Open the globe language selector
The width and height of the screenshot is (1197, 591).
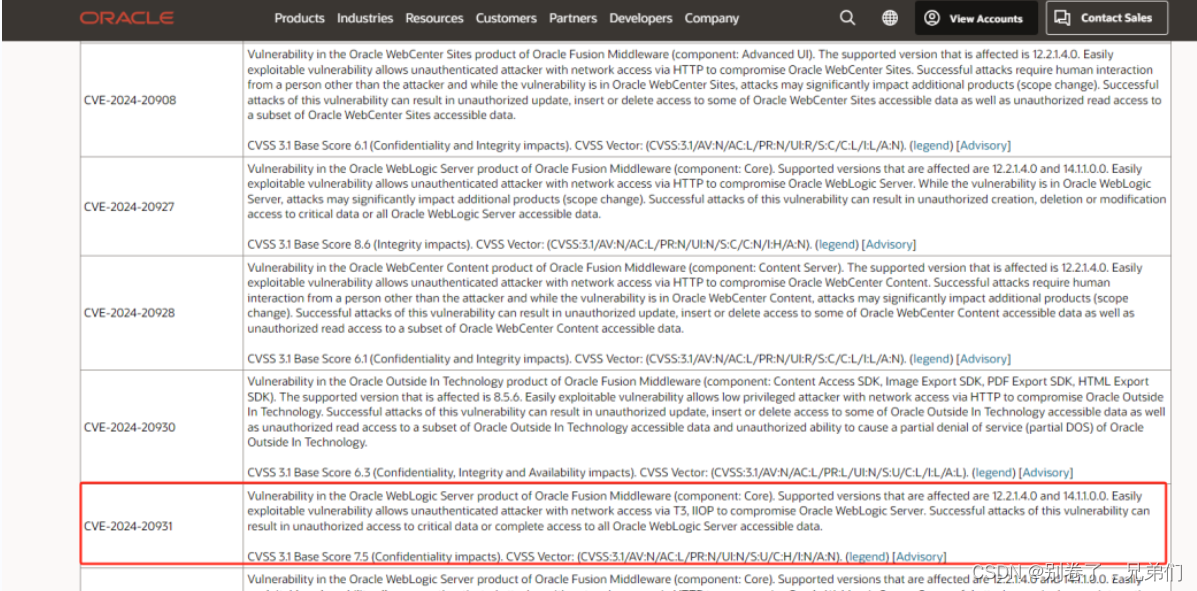click(890, 18)
